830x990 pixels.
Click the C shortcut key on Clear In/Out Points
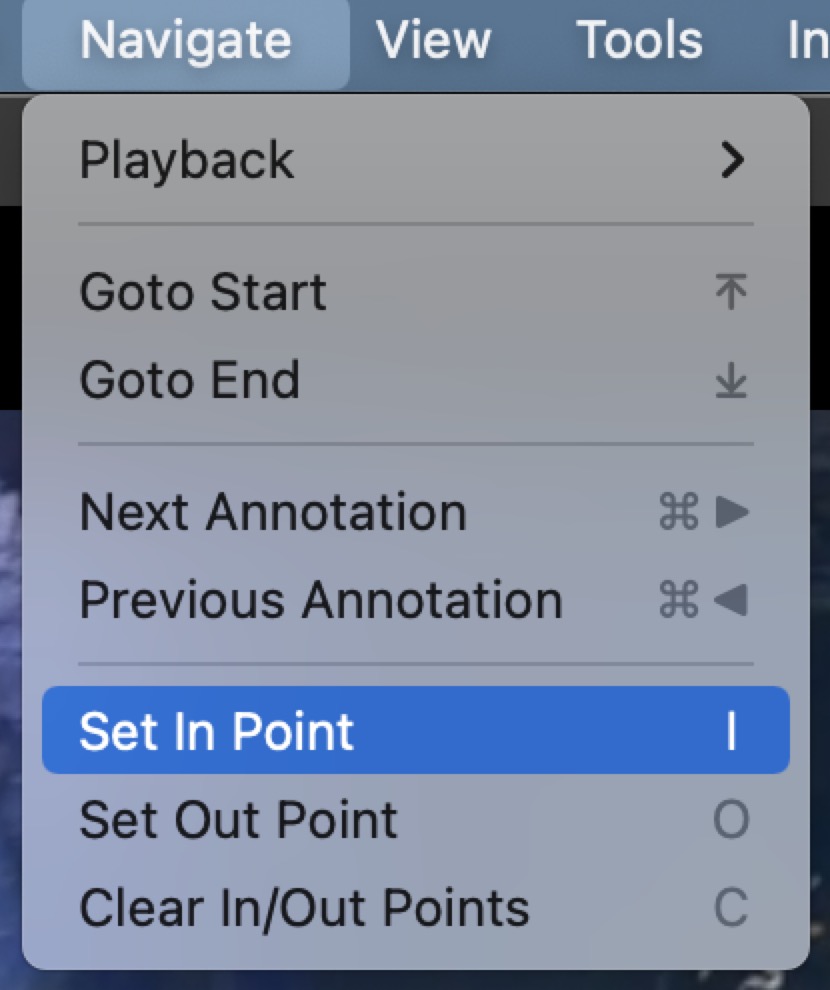coord(731,907)
